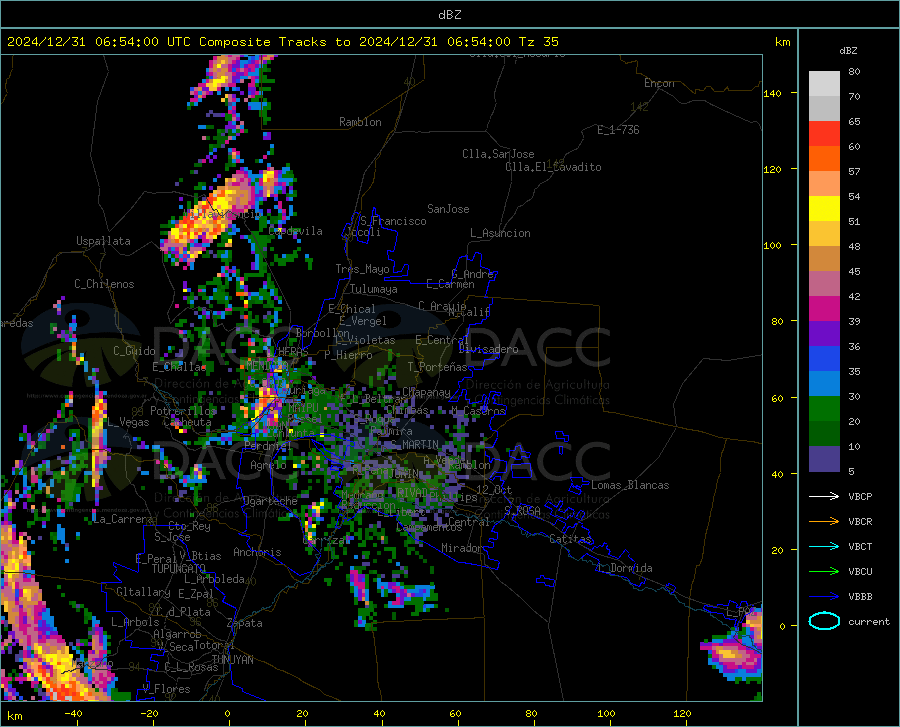Screen dimensions: 900x727
Task: Pick the slate 5–10 dBZ legend swatch
Action: coord(824,459)
